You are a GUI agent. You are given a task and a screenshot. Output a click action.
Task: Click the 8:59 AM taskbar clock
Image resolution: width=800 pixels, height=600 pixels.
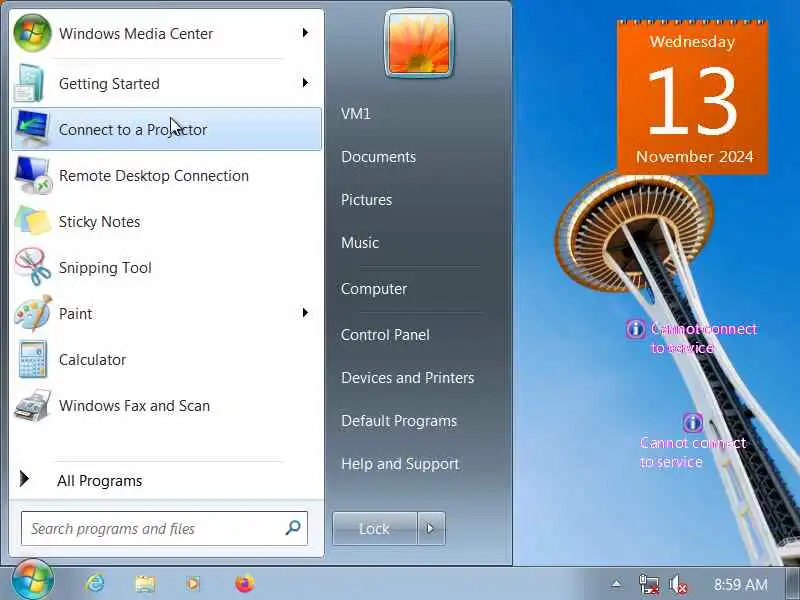740,584
